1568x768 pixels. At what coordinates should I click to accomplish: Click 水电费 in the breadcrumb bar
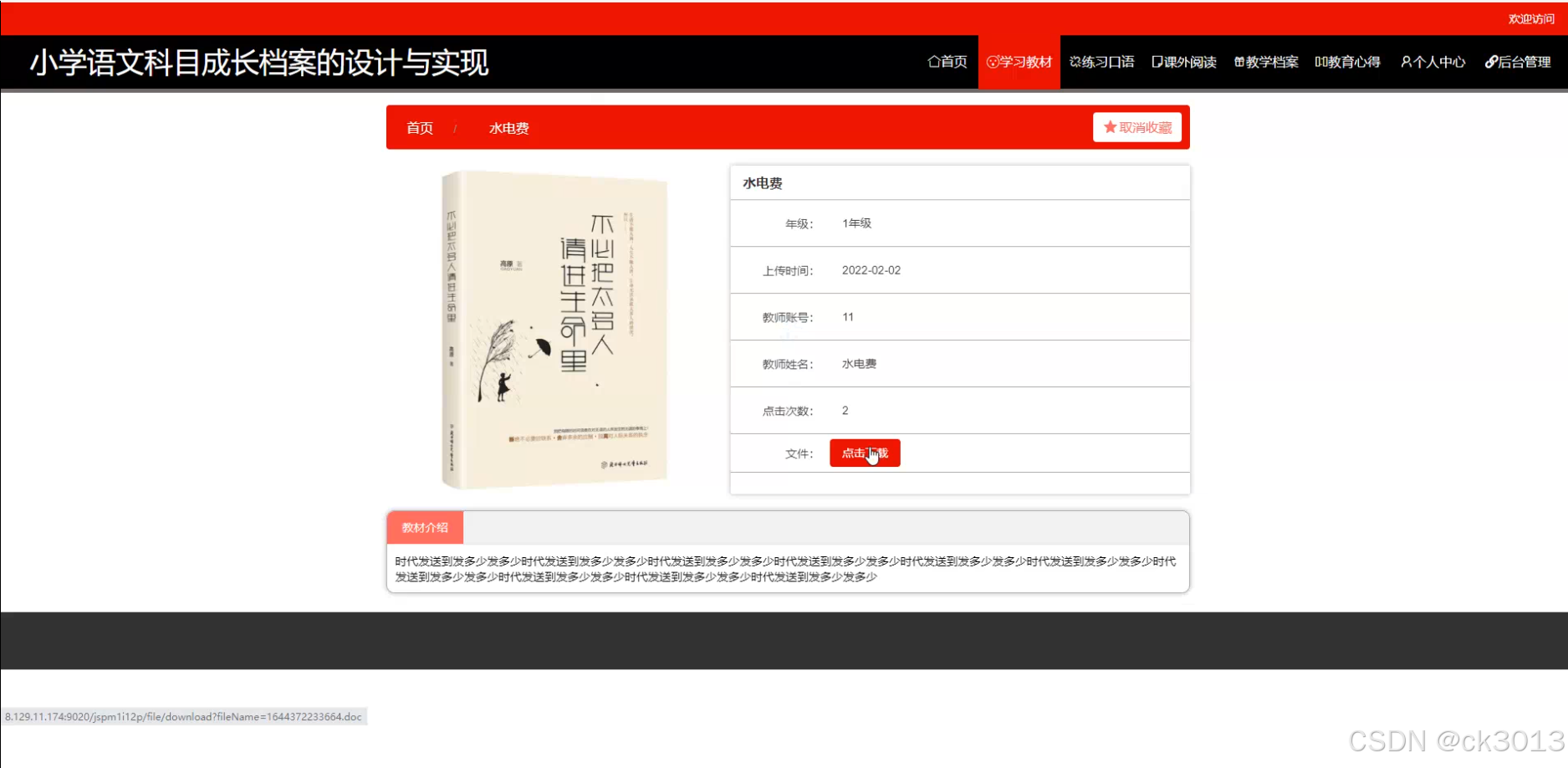pyautogui.click(x=508, y=128)
